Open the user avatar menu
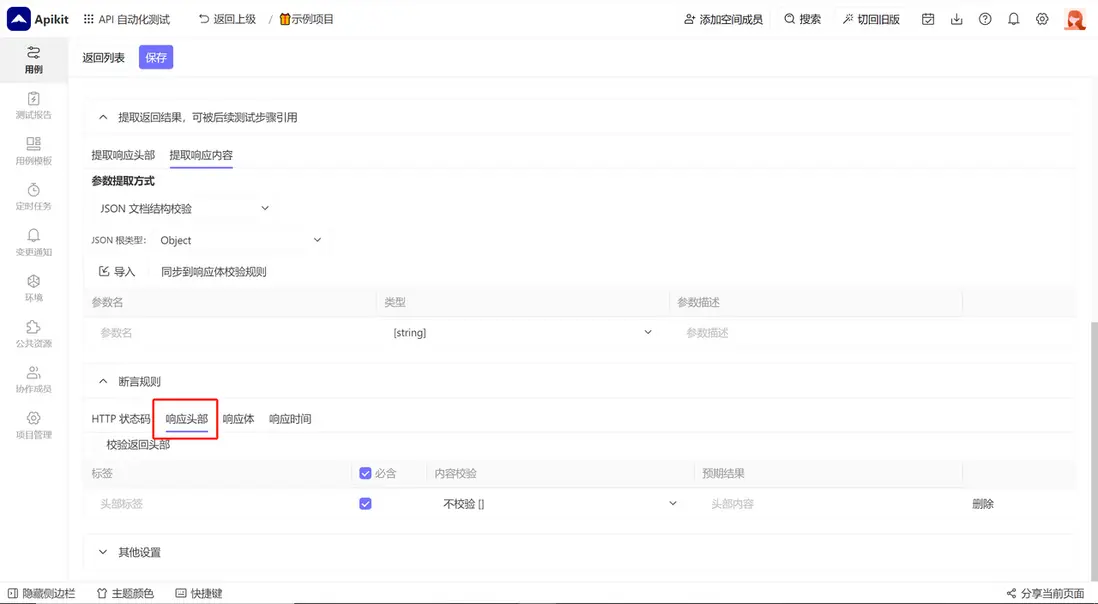This screenshot has height=604, width=1098. 1074,19
